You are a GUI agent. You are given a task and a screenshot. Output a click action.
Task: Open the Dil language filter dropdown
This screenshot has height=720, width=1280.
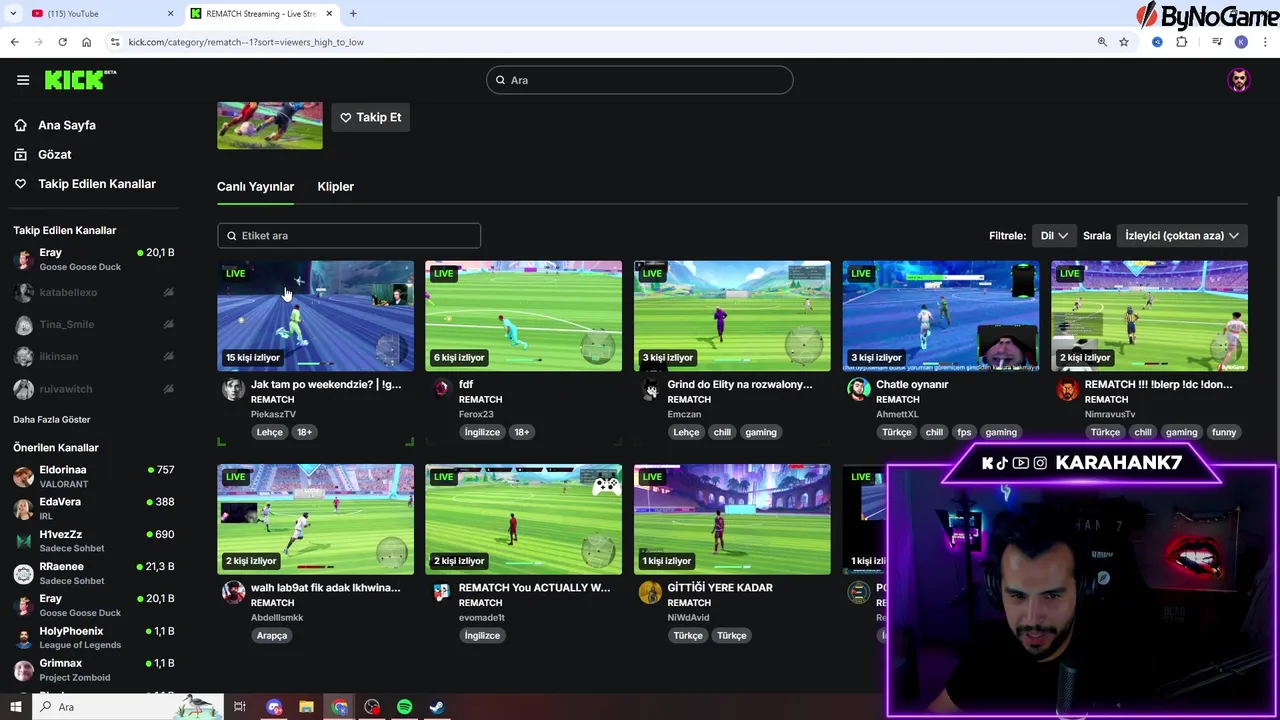pos(1054,235)
